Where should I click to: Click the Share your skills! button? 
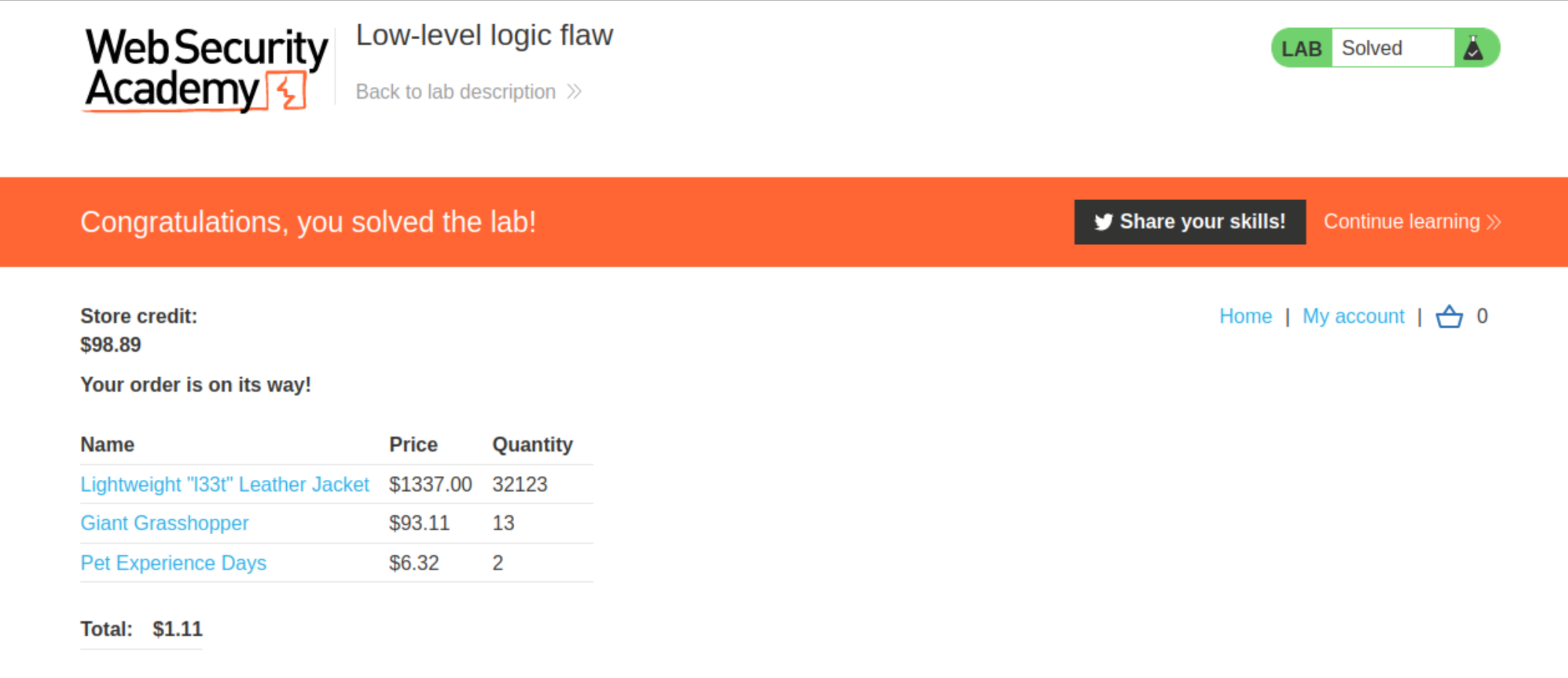(x=1190, y=222)
